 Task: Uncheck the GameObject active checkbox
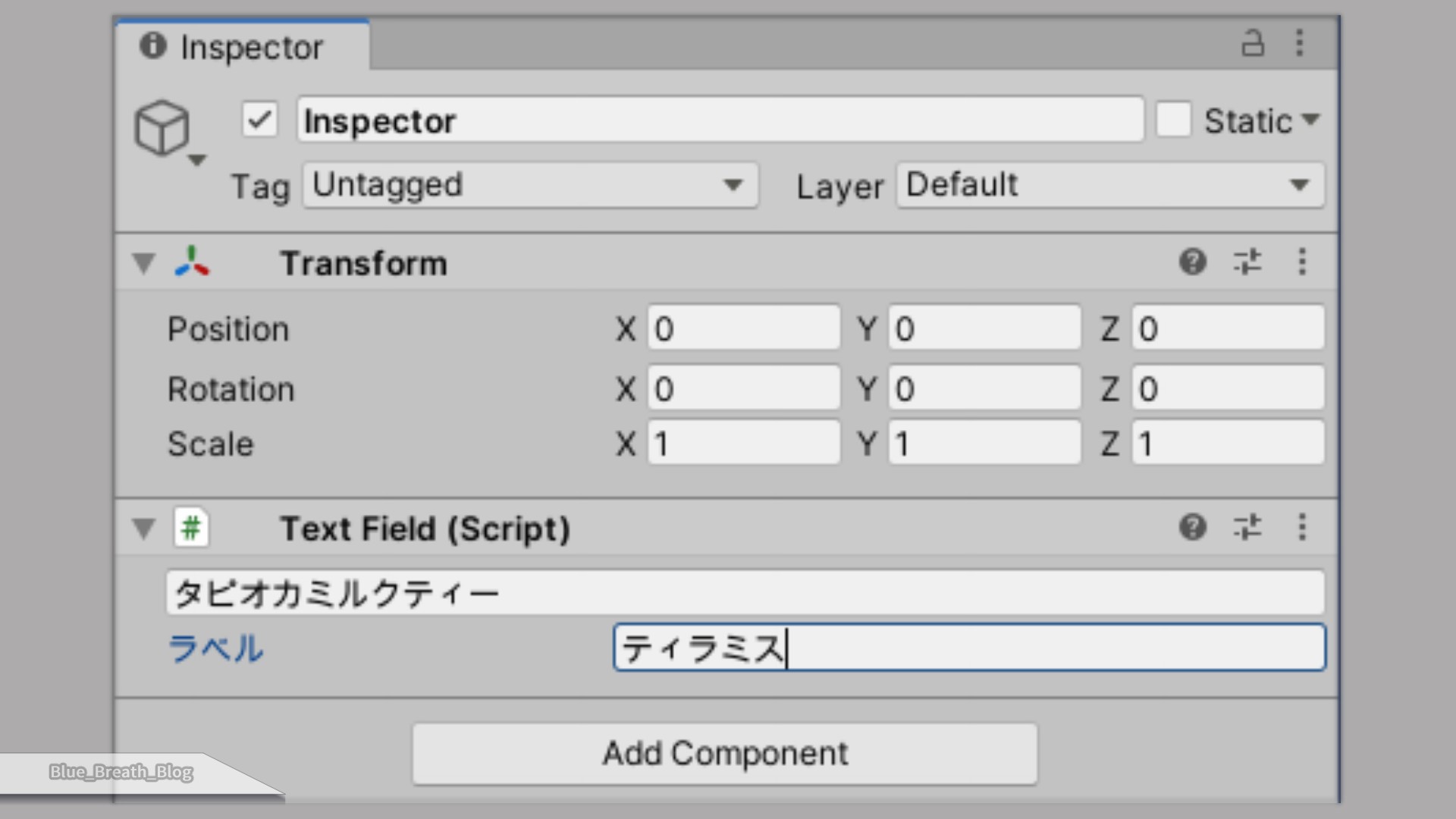click(x=260, y=120)
